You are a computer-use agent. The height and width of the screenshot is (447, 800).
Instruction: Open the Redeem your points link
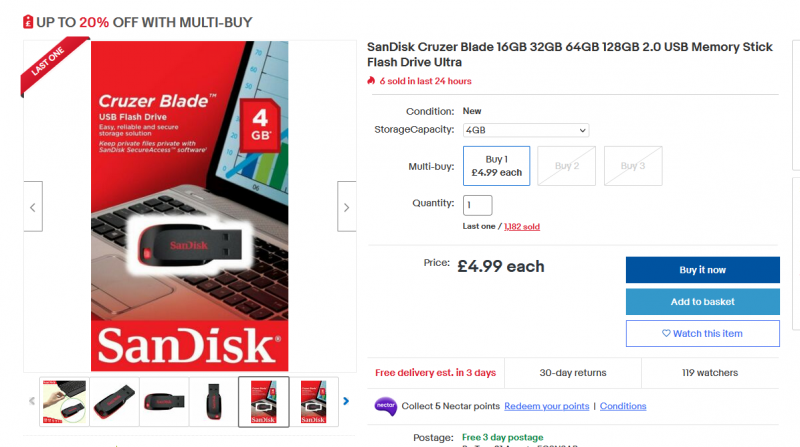(x=546, y=406)
